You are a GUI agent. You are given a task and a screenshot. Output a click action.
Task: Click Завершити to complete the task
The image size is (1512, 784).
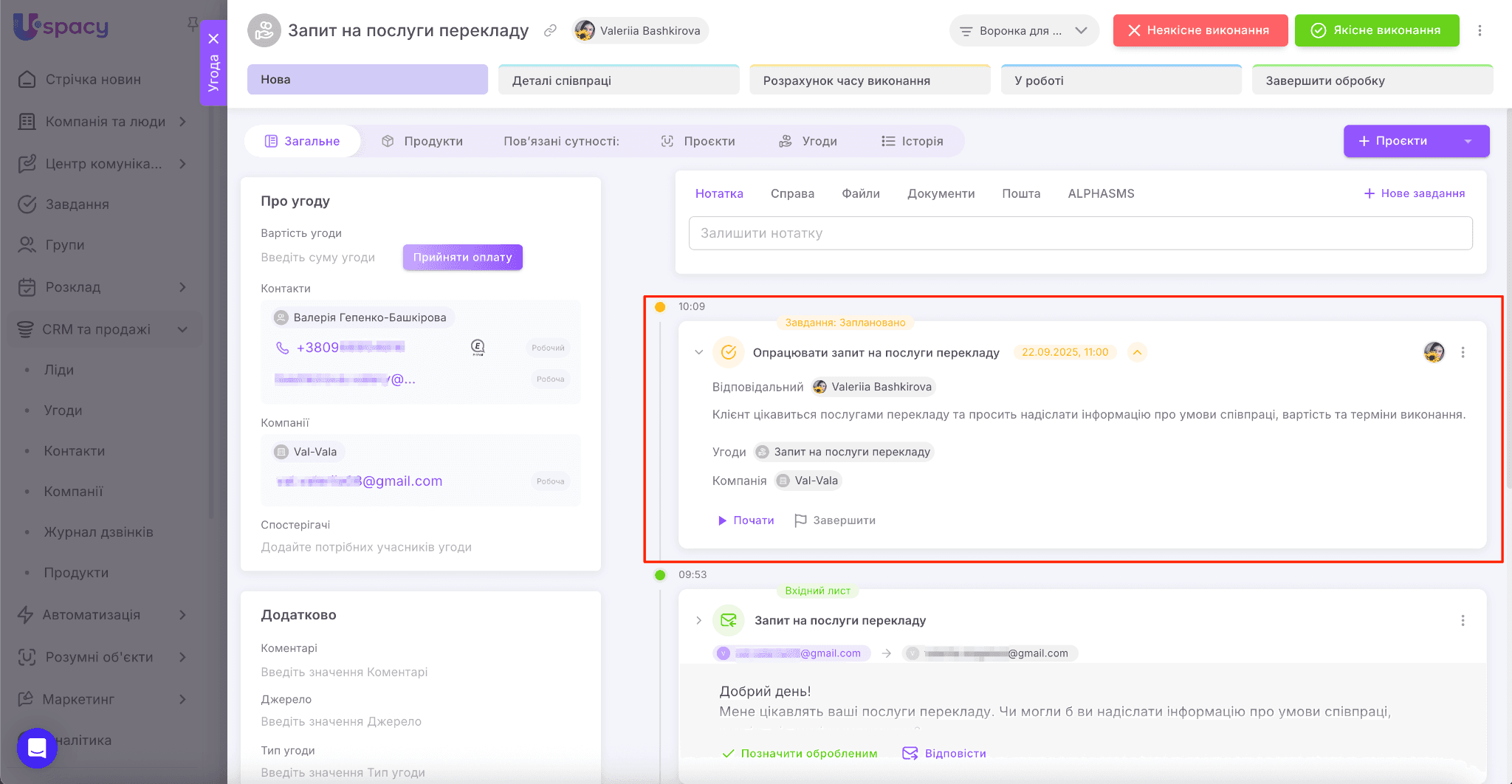tap(835, 520)
